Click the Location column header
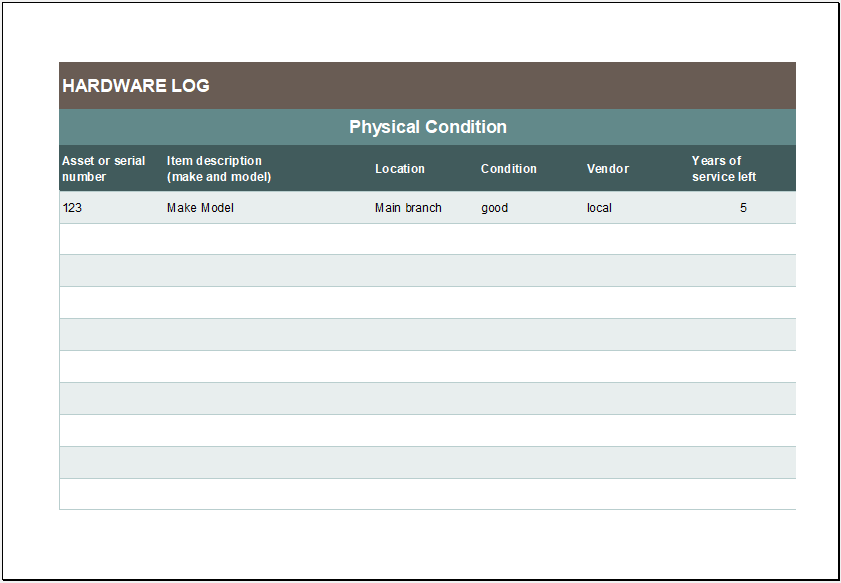Viewport: 841px width, 583px height. pos(400,168)
